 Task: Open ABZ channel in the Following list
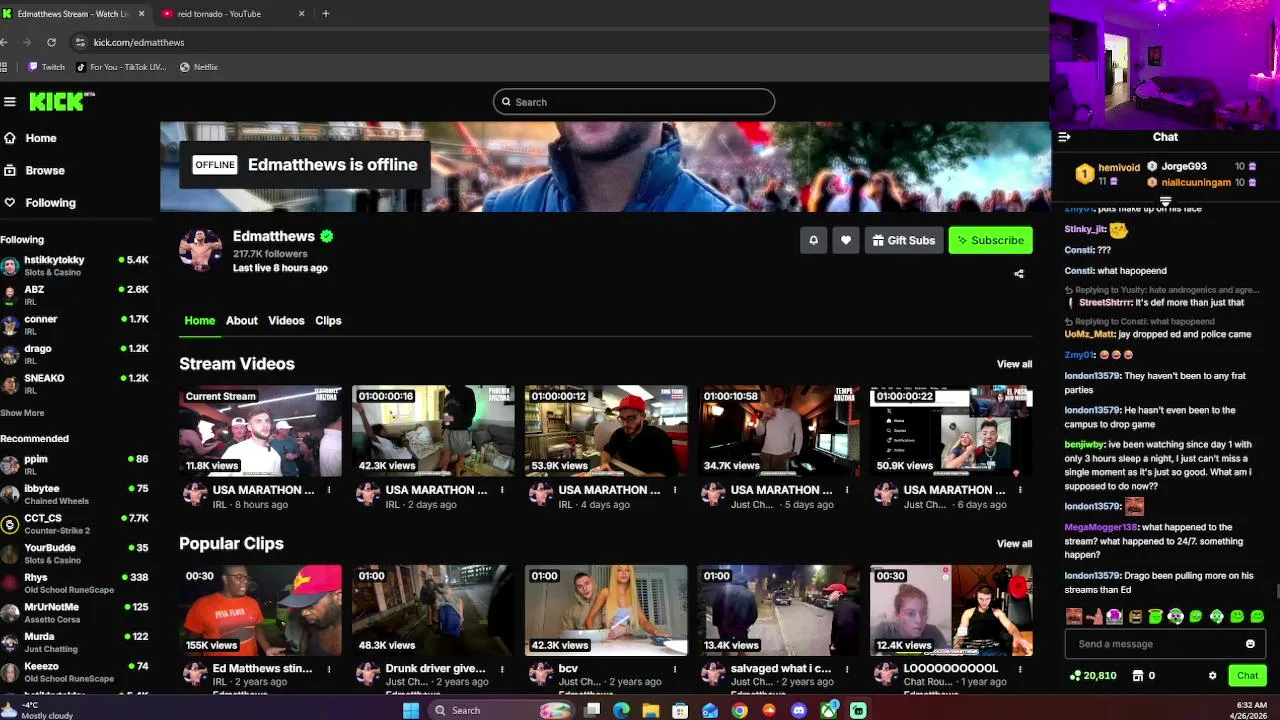point(75,295)
